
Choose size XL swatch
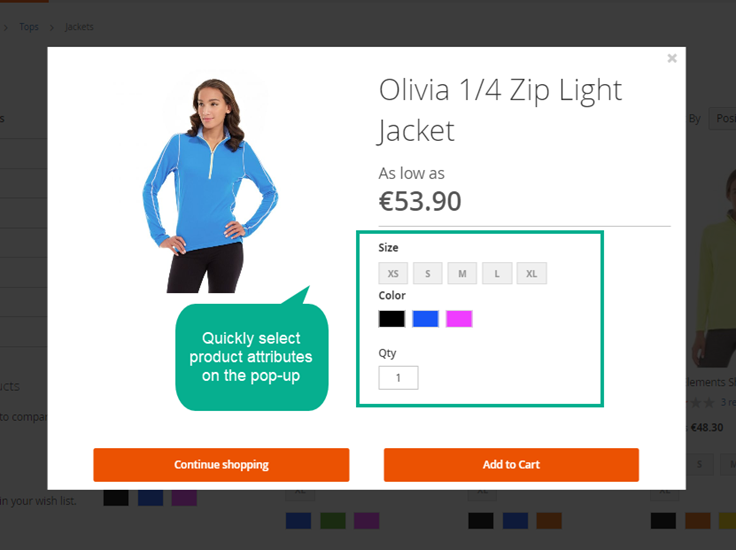[531, 273]
